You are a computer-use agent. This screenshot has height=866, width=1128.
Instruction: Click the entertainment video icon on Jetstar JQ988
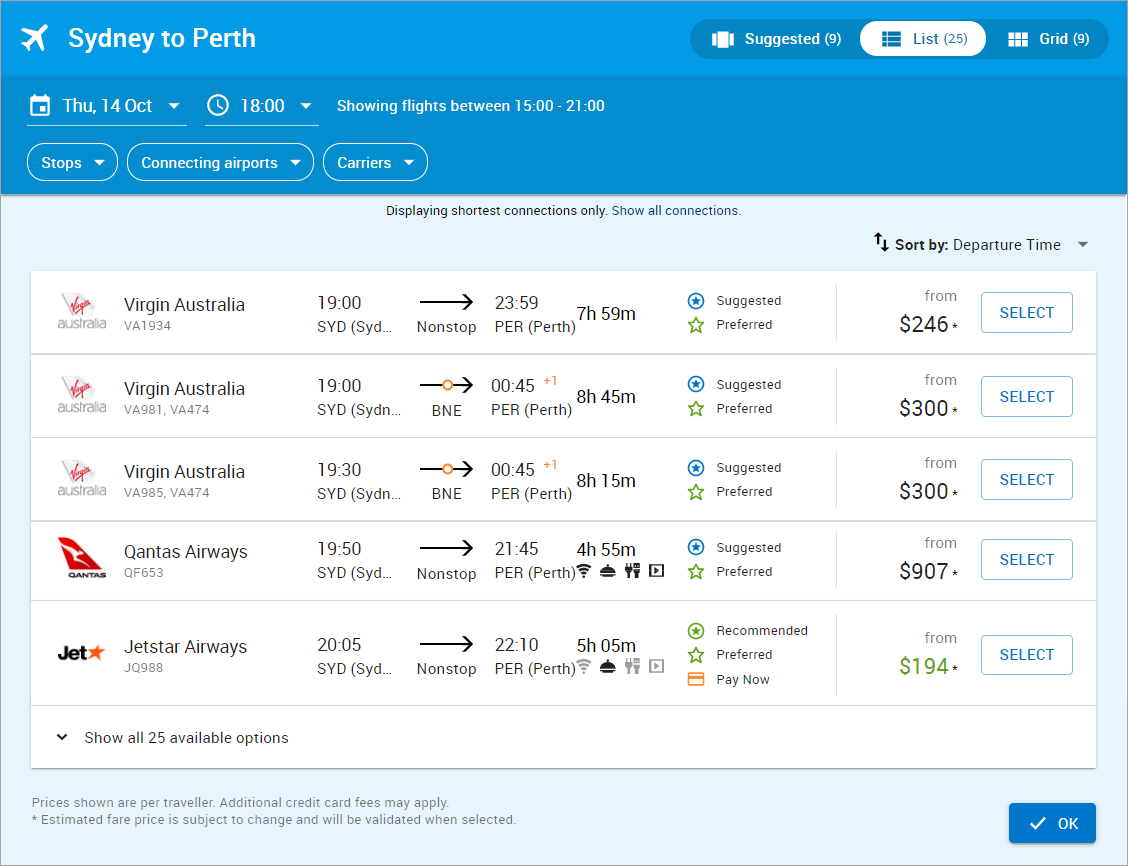click(x=656, y=667)
